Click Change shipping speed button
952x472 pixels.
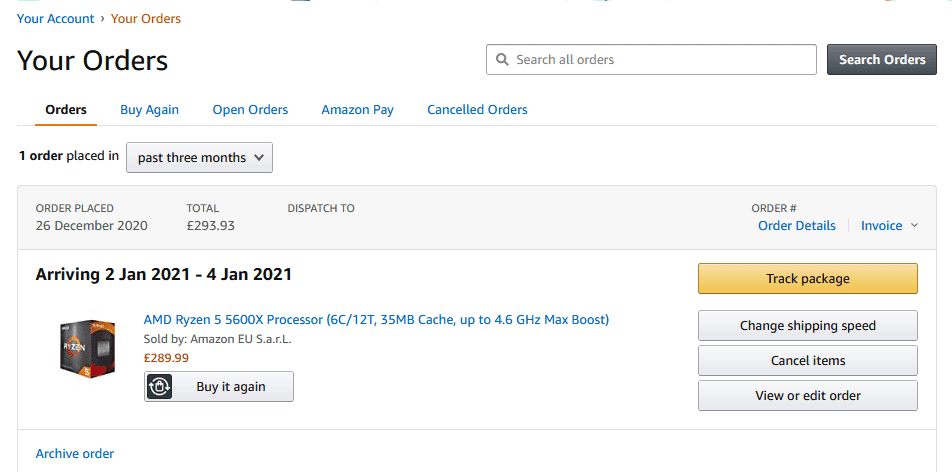807,326
